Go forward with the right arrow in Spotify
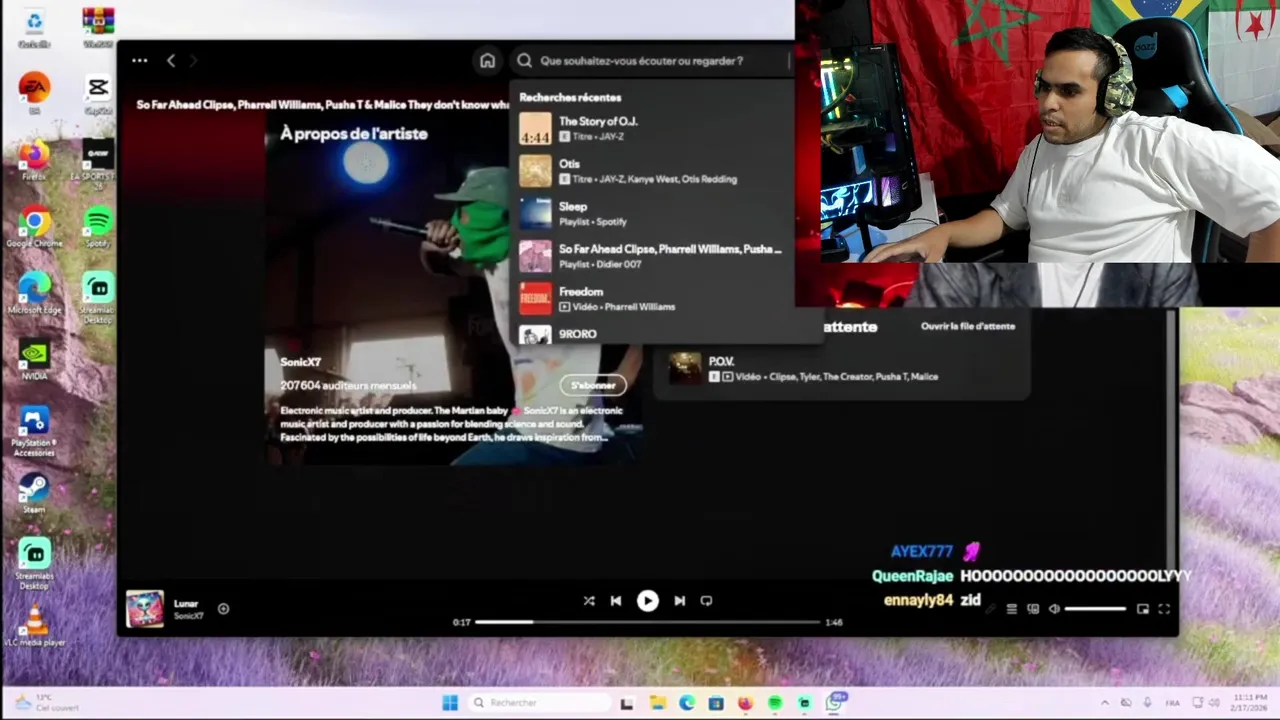This screenshot has height=720, width=1280. [194, 61]
